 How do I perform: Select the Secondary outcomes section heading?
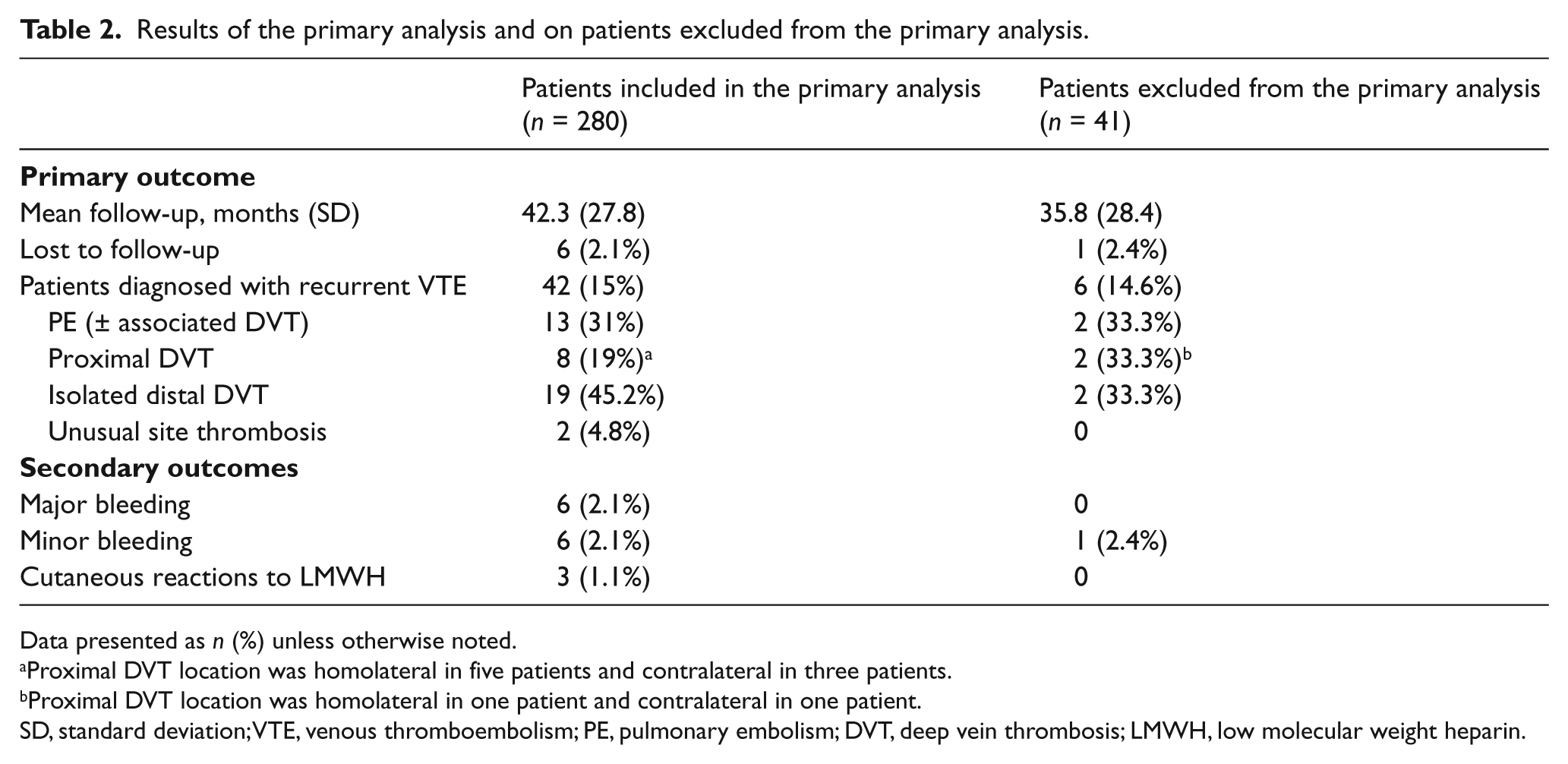[x=159, y=468]
